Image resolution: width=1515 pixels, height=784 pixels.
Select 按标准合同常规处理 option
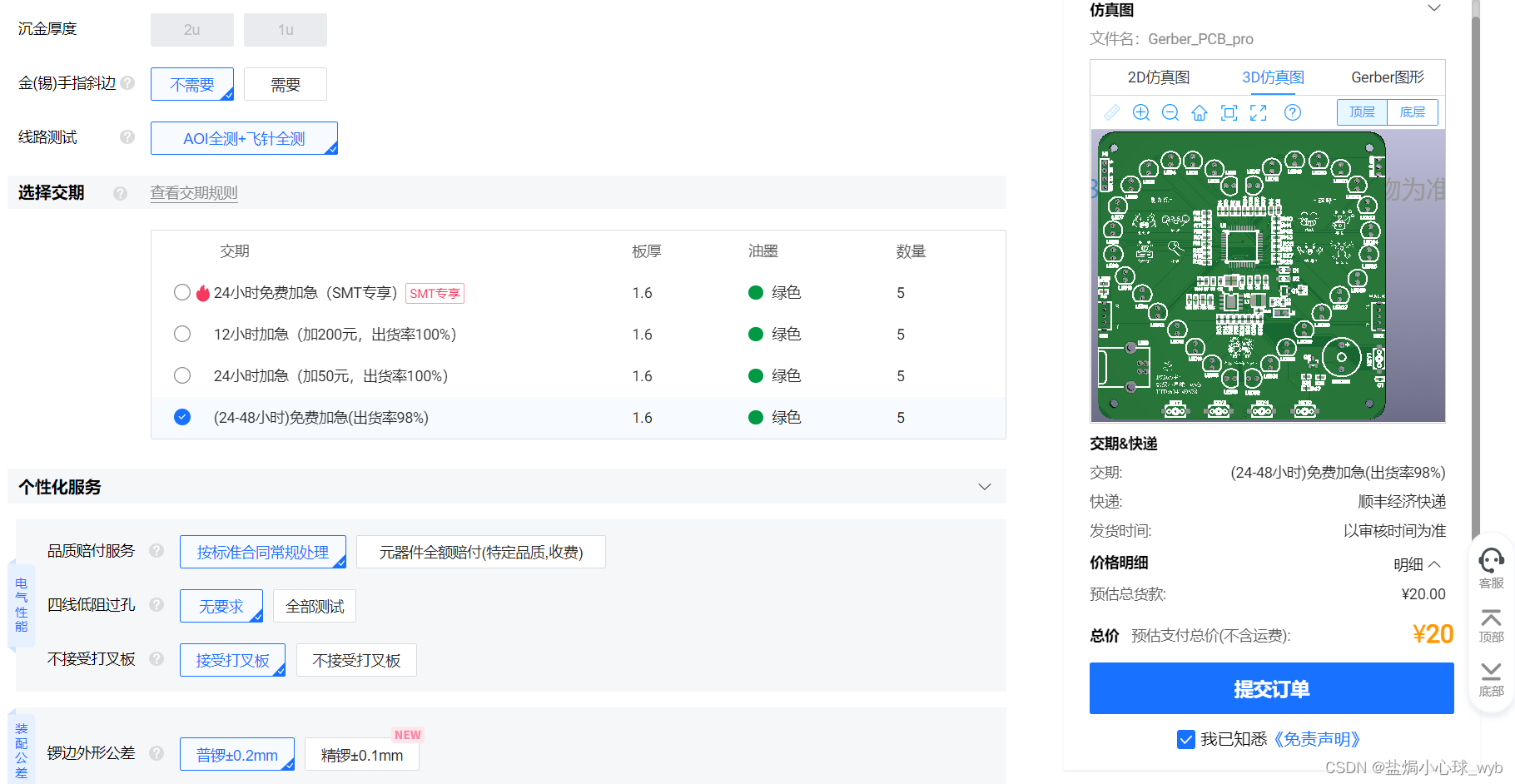(x=263, y=552)
